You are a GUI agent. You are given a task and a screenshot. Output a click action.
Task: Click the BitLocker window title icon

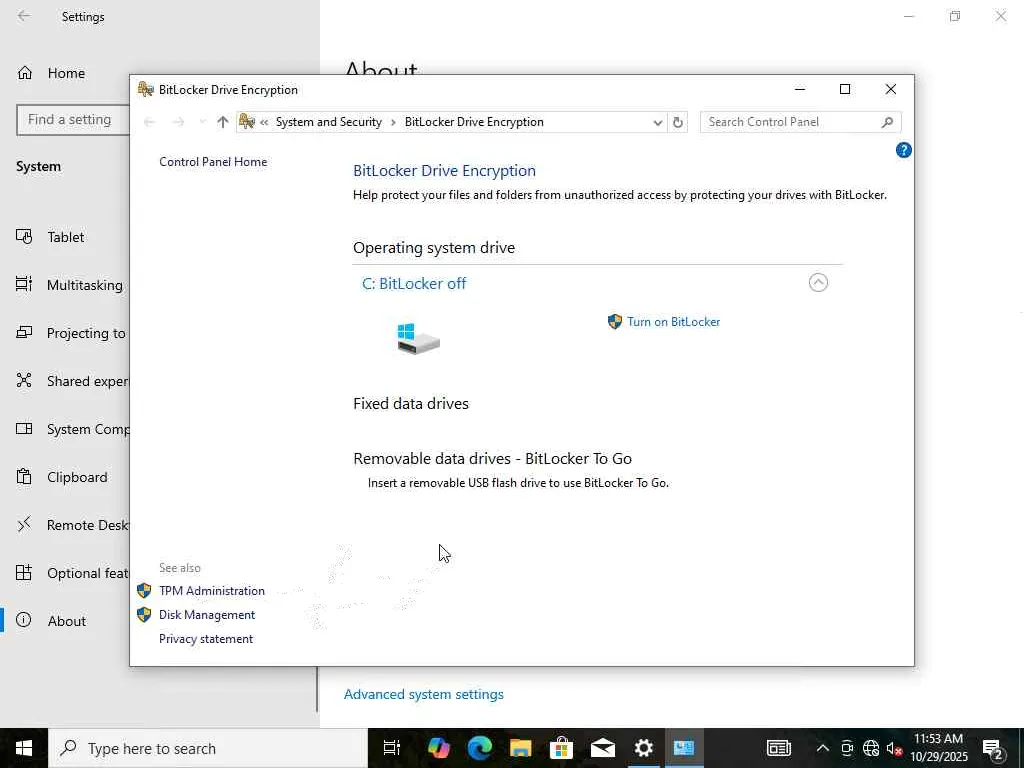click(x=146, y=89)
